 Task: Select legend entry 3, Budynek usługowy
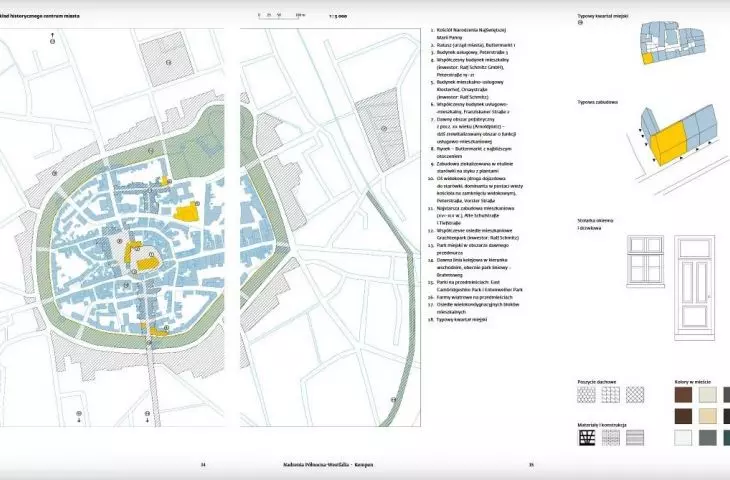(469, 53)
